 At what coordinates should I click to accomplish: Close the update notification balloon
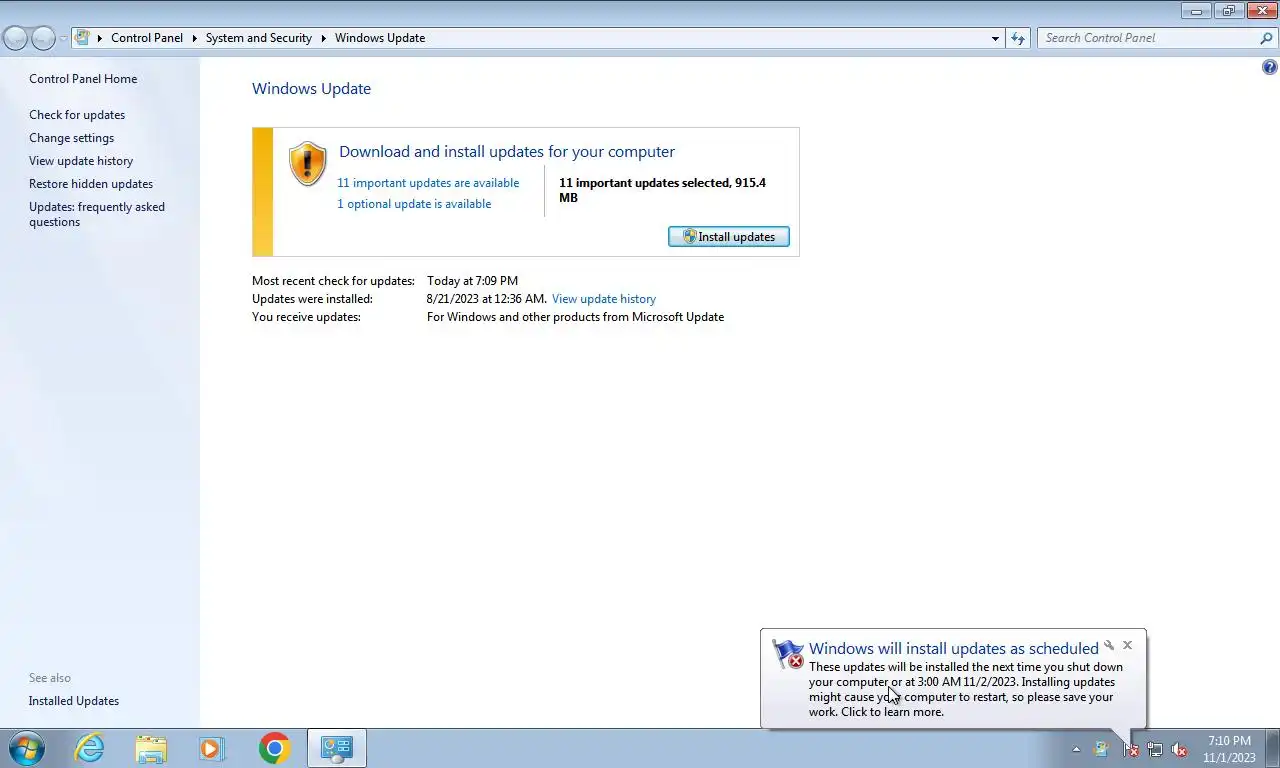click(1128, 646)
